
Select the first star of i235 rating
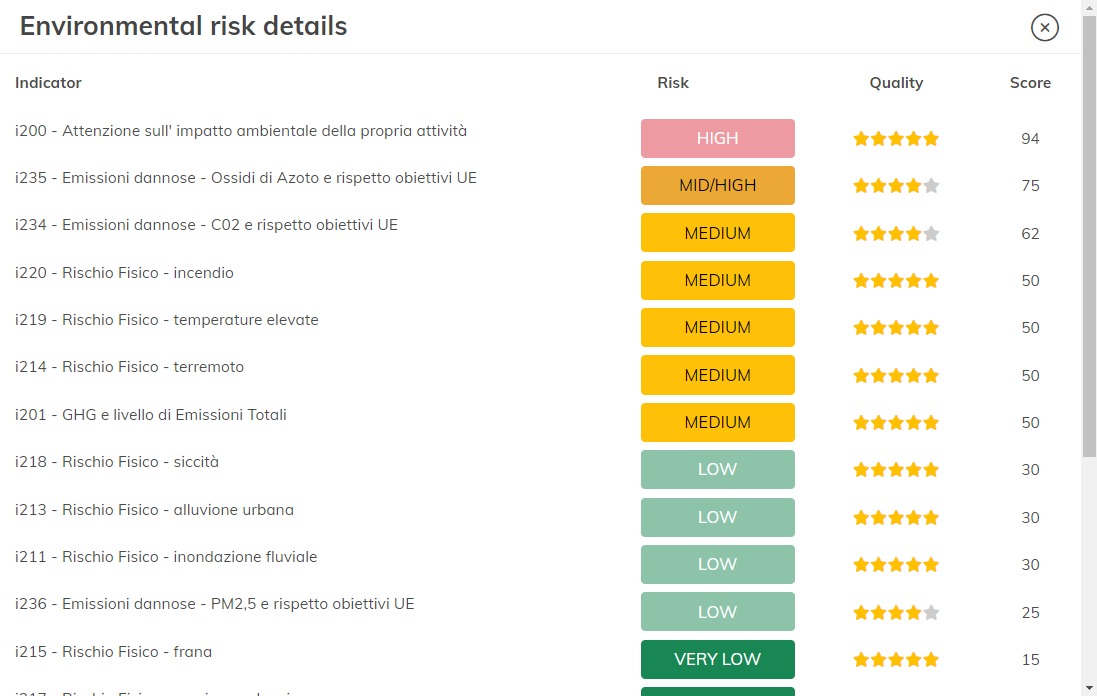pyautogui.click(x=861, y=186)
